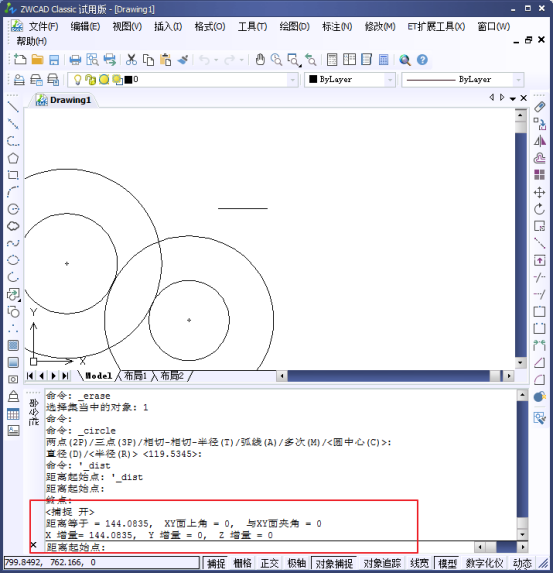Expand the ByLayer linetype dropdown
The image size is (554, 573).
point(518,80)
